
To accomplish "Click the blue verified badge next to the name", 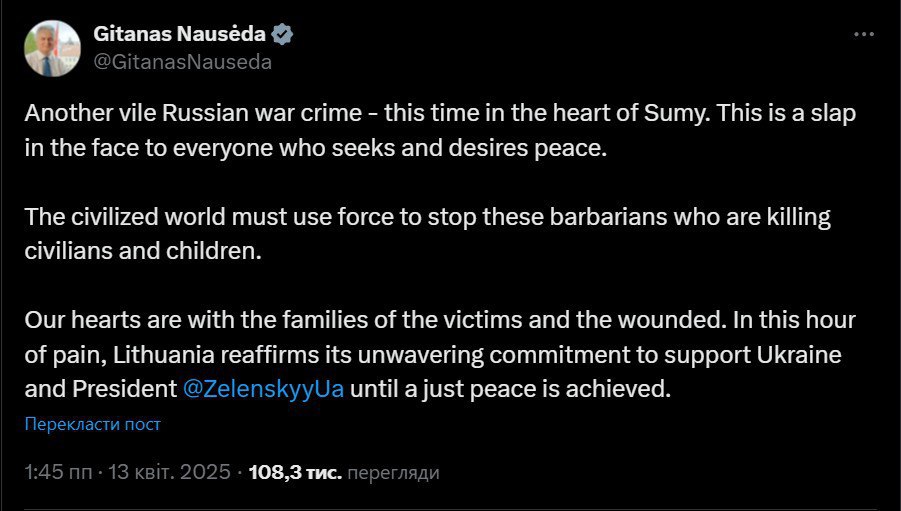I will pos(283,34).
